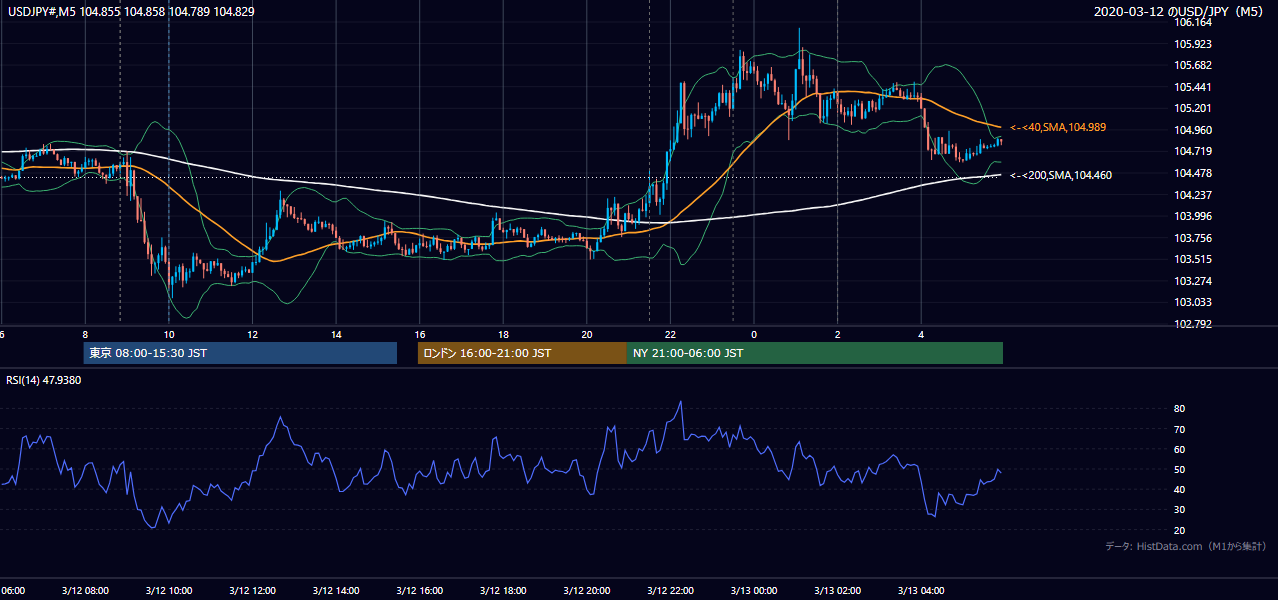Click hour label 10 on price chart axis
Image resolution: width=1278 pixels, height=600 pixels.
click(169, 334)
